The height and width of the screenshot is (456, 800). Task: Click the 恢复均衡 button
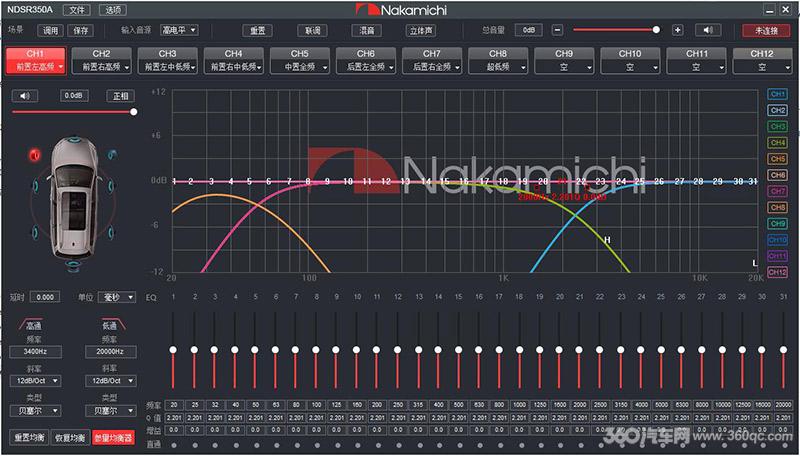point(70,438)
